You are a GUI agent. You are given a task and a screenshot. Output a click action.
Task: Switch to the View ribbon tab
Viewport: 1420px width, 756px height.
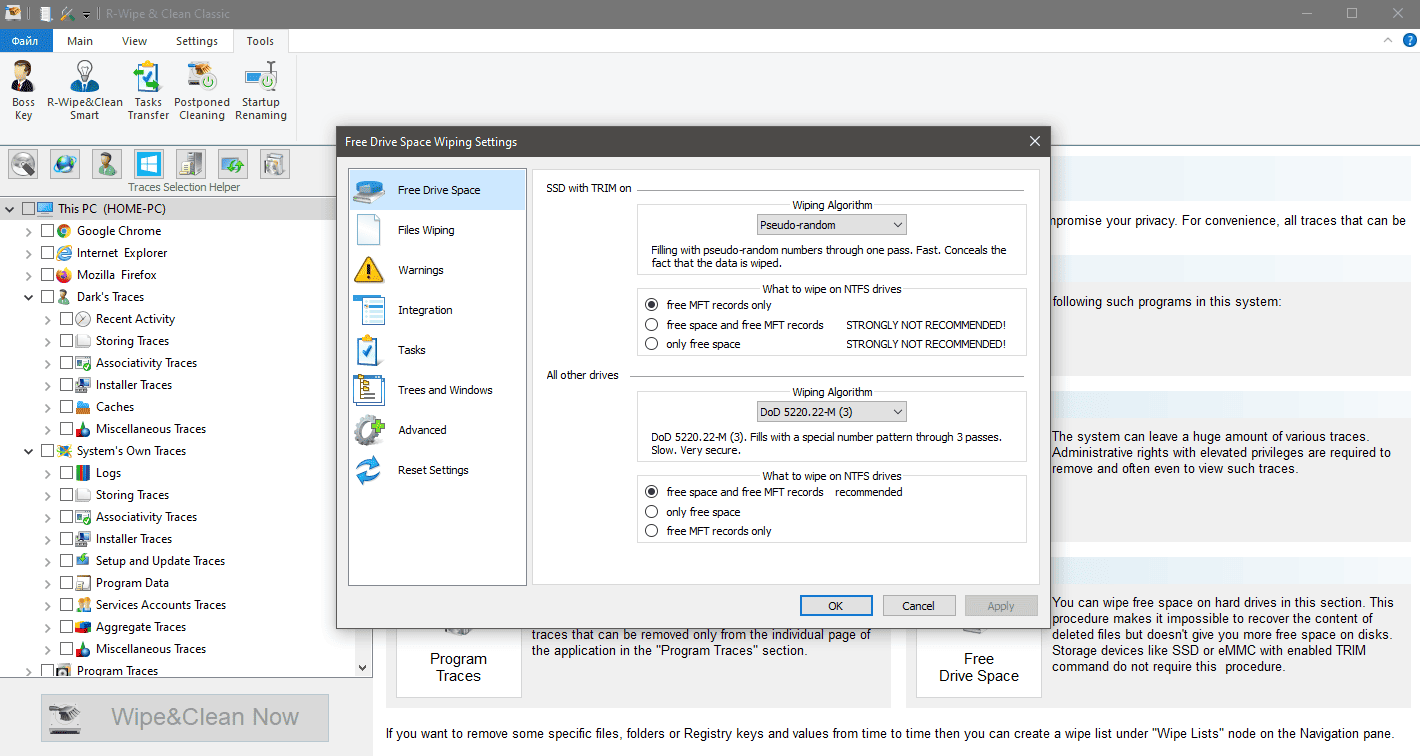134,41
